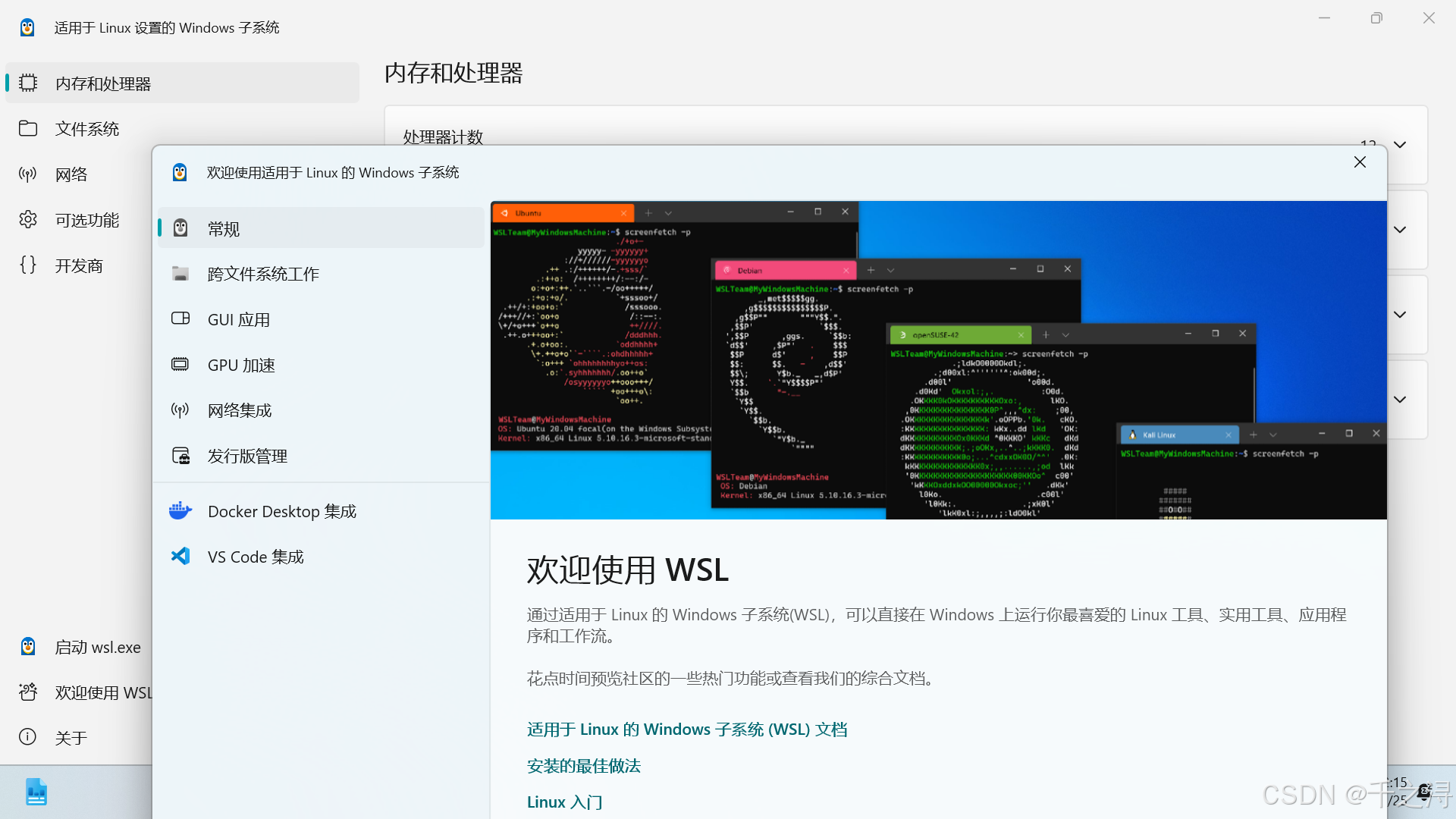Screen dimensions: 1456x819
Task: Click the WSL terminals banner image
Action: coord(938,360)
